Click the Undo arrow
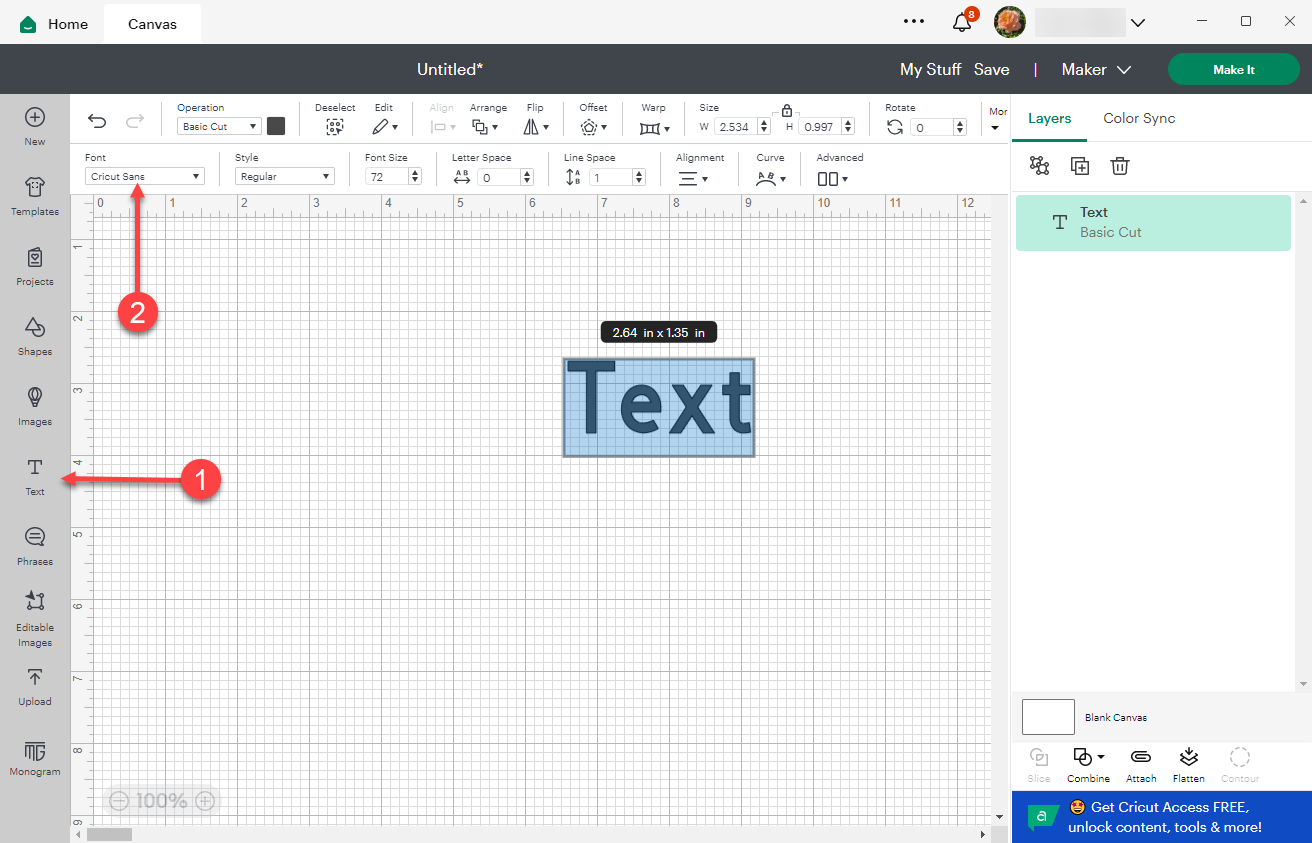The image size is (1312, 843). pyautogui.click(x=96, y=120)
